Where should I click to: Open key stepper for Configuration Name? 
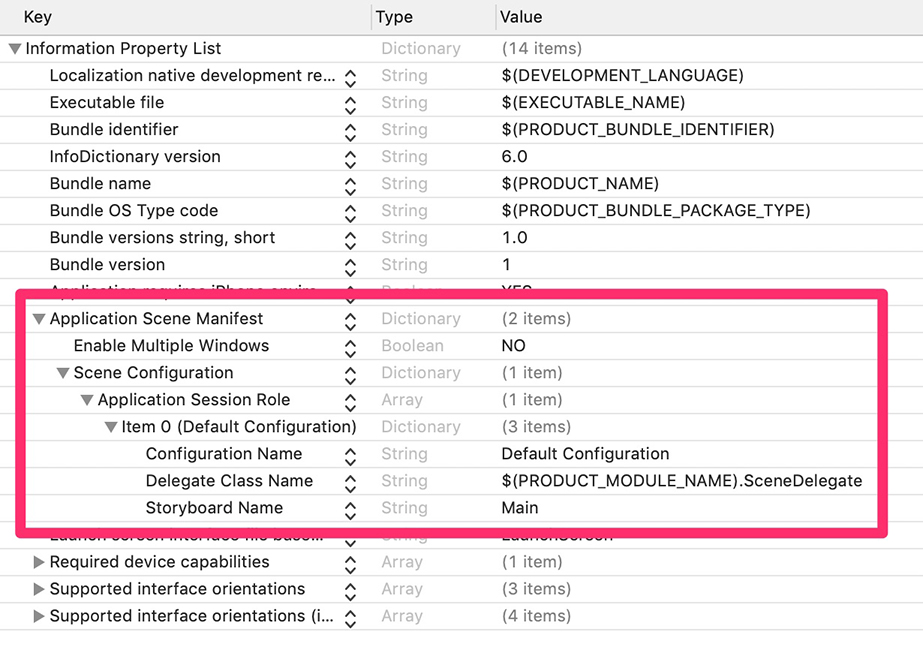(x=350, y=457)
